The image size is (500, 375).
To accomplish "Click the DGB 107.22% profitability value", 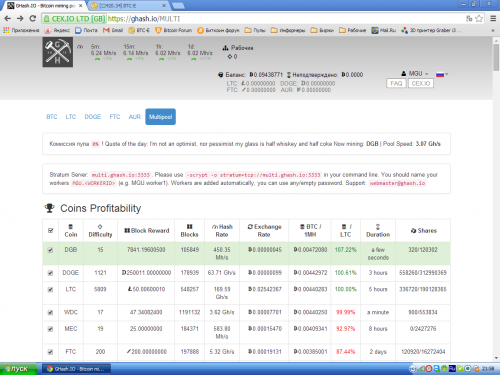I will tap(346, 250).
